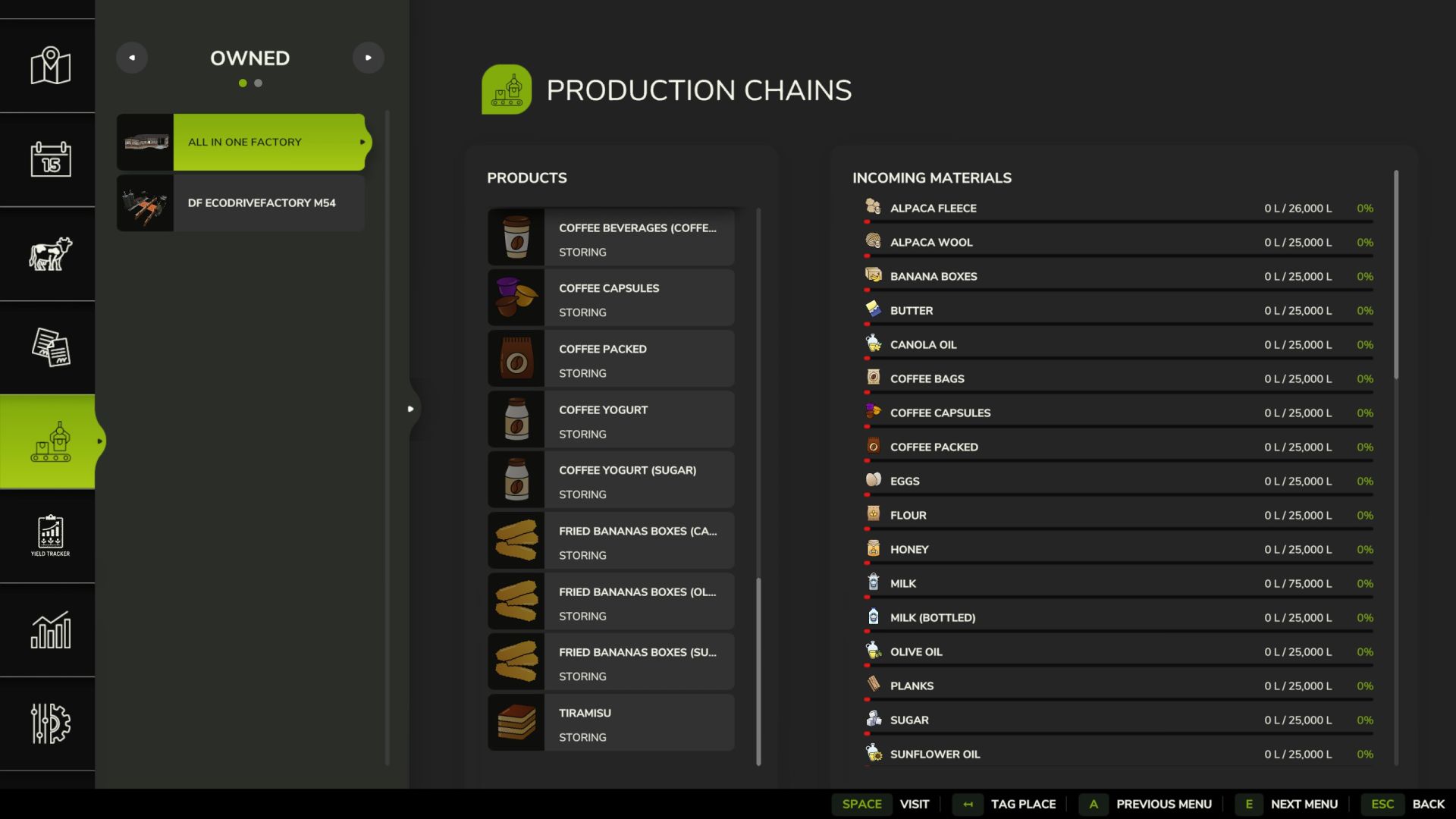Click the Eggs material icon
This screenshot has height=819, width=1456.
[874, 480]
